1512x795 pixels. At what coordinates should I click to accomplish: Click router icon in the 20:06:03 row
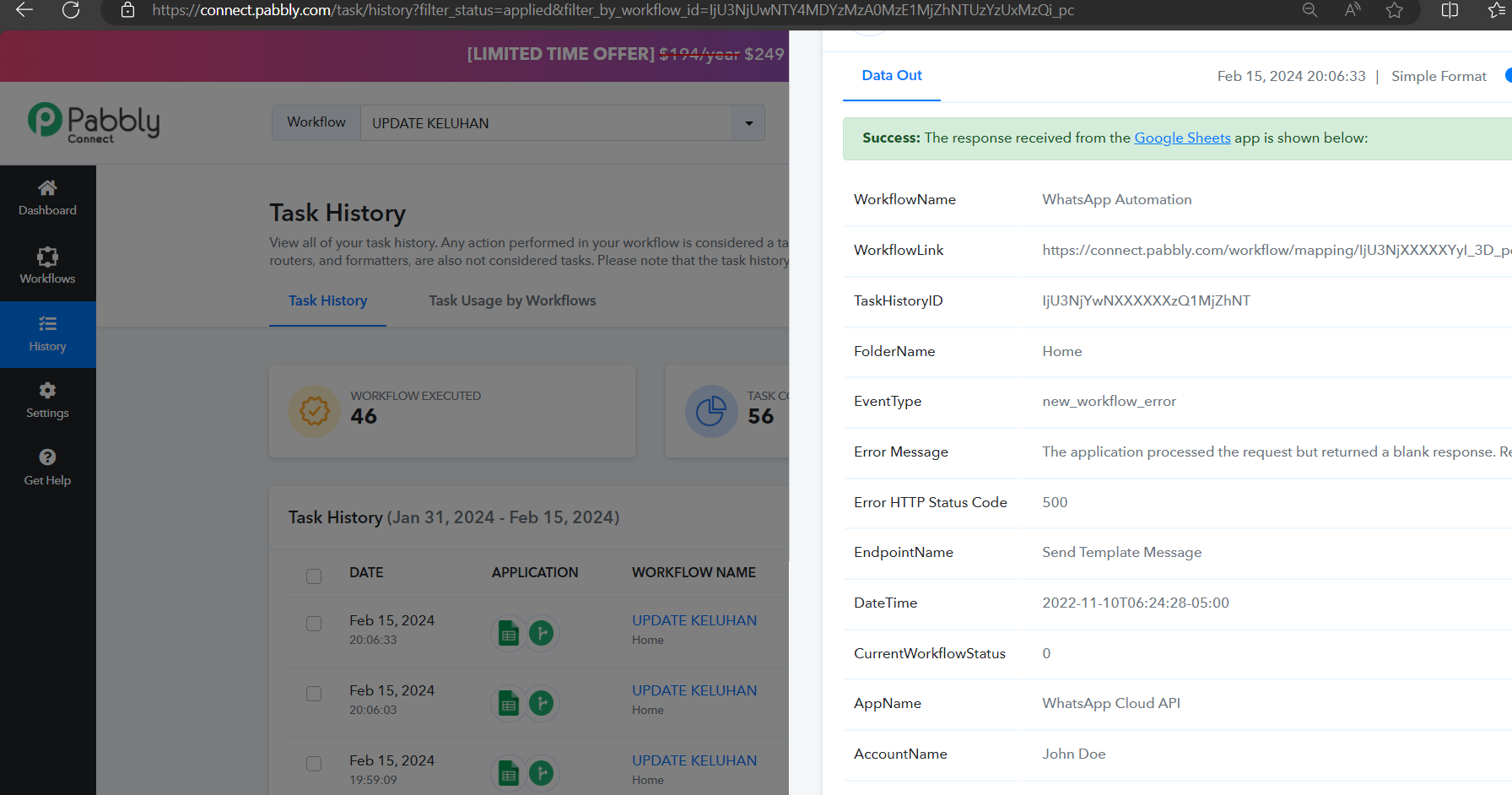pos(542,703)
